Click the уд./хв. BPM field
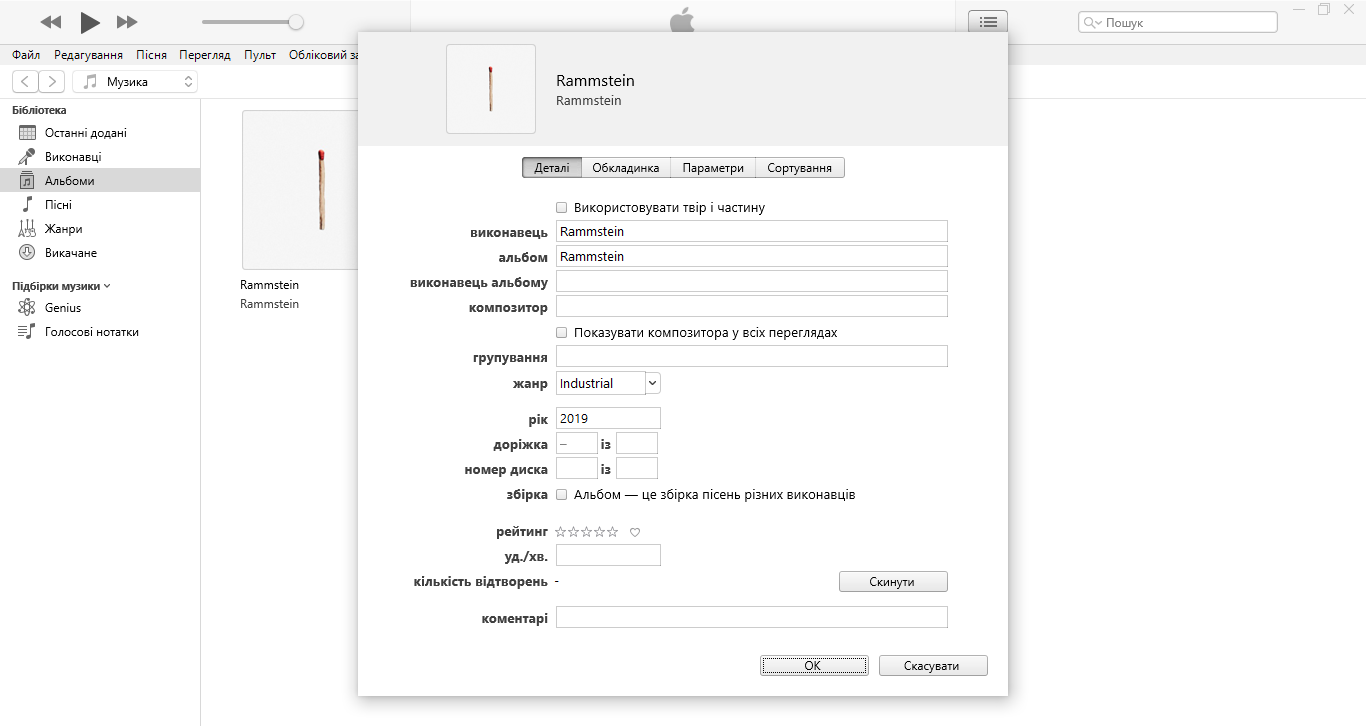Viewport: 1366px width, 726px height. coord(608,556)
